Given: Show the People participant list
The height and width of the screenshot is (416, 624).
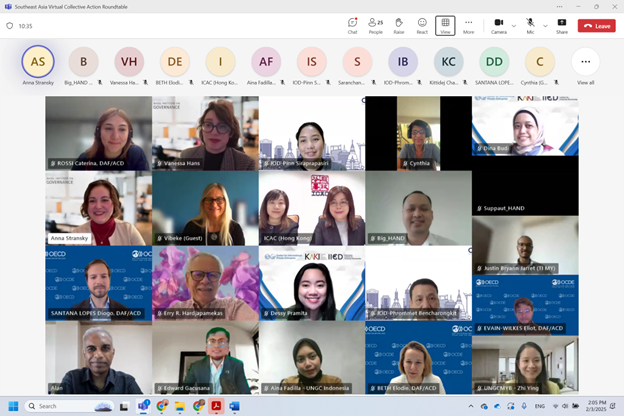Looking at the screenshot, I should pos(375,24).
